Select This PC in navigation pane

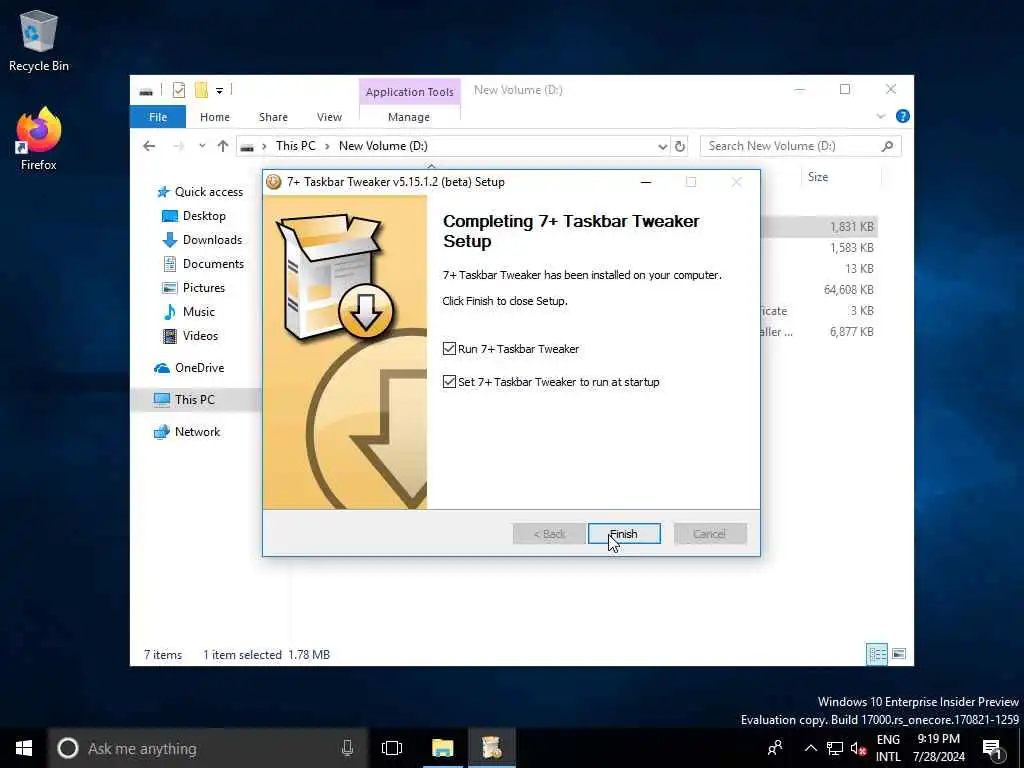194,400
